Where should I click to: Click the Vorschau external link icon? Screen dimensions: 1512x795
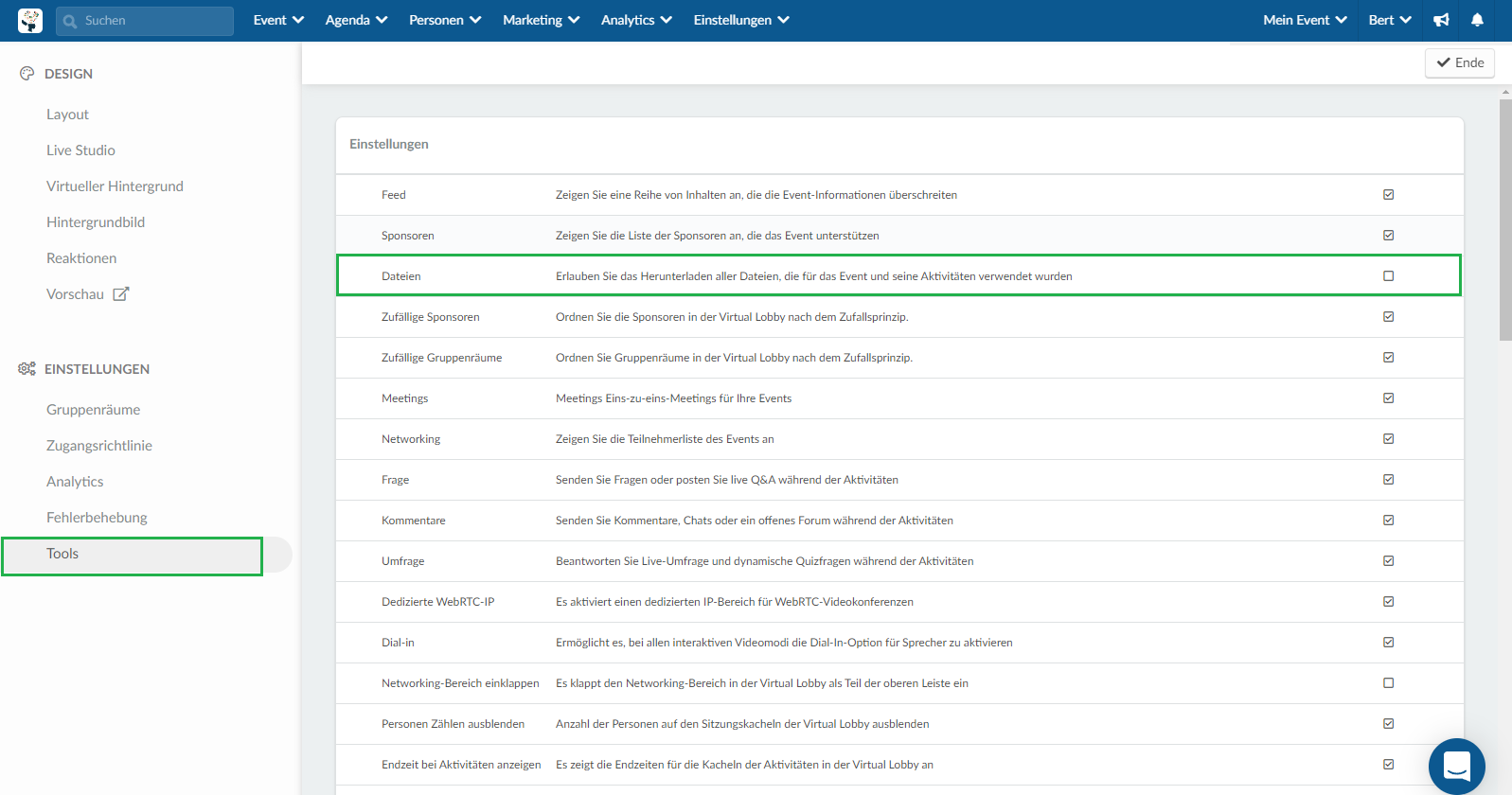tap(120, 294)
